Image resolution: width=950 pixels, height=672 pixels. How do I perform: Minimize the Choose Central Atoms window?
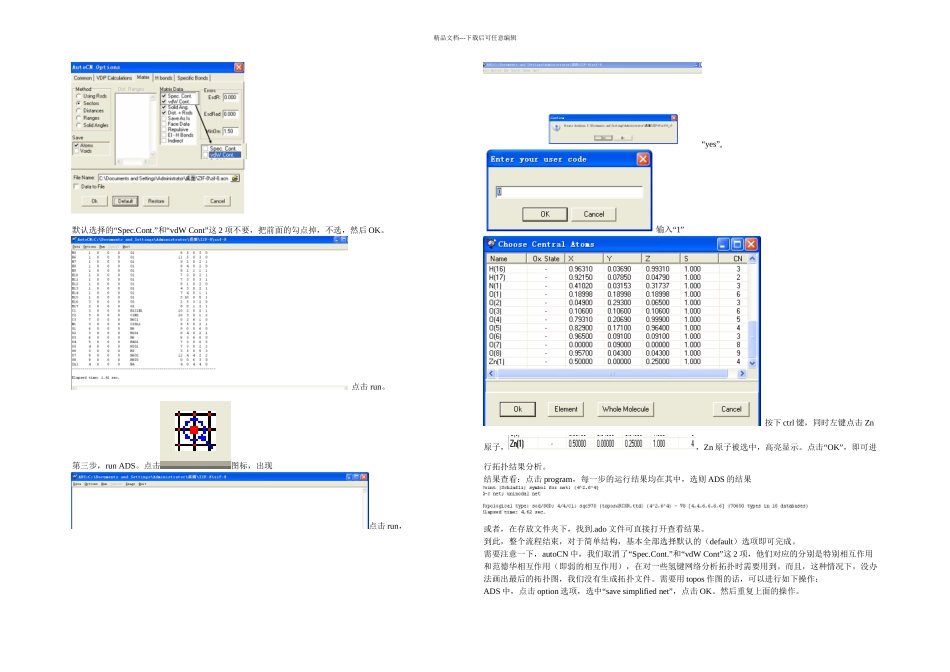pyautogui.click(x=723, y=244)
